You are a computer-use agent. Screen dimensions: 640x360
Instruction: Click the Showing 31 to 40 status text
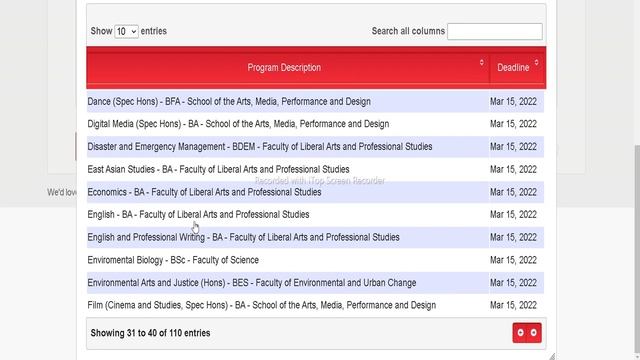coord(150,333)
